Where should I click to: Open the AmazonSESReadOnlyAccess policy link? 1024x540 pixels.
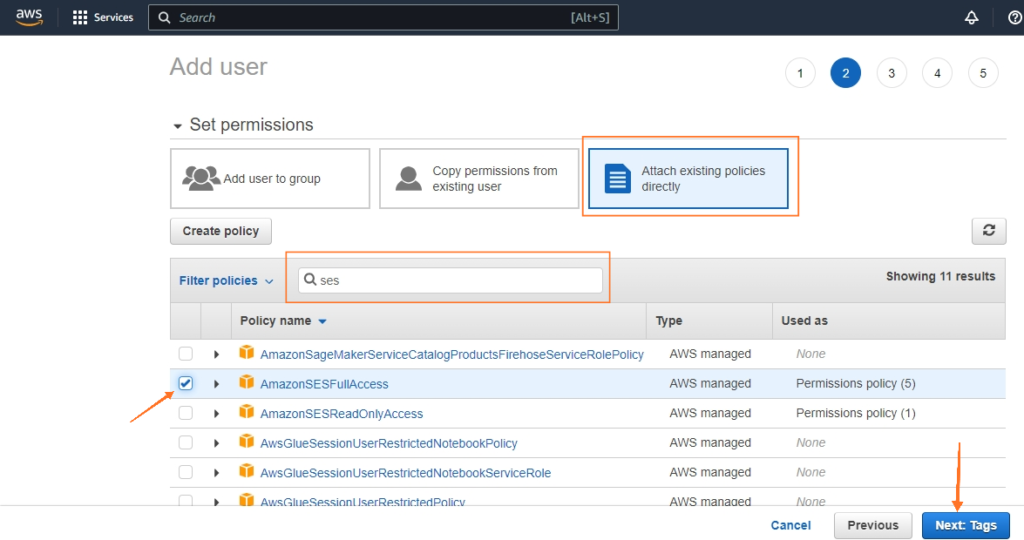[x=342, y=413]
